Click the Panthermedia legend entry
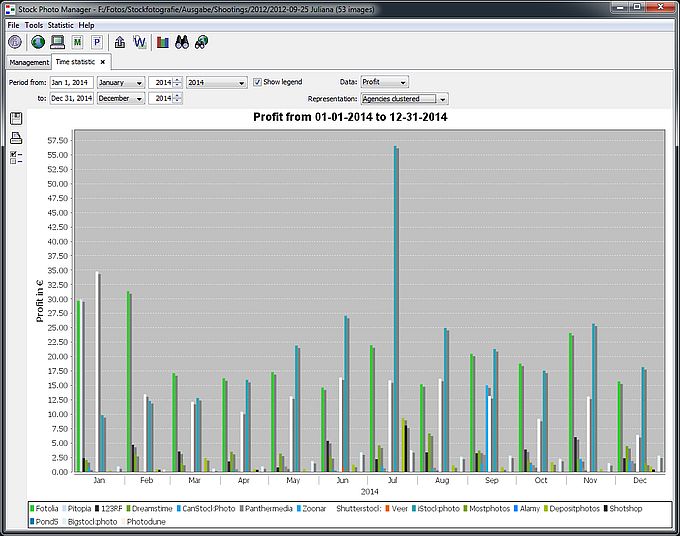The width and height of the screenshot is (680, 536). point(265,508)
